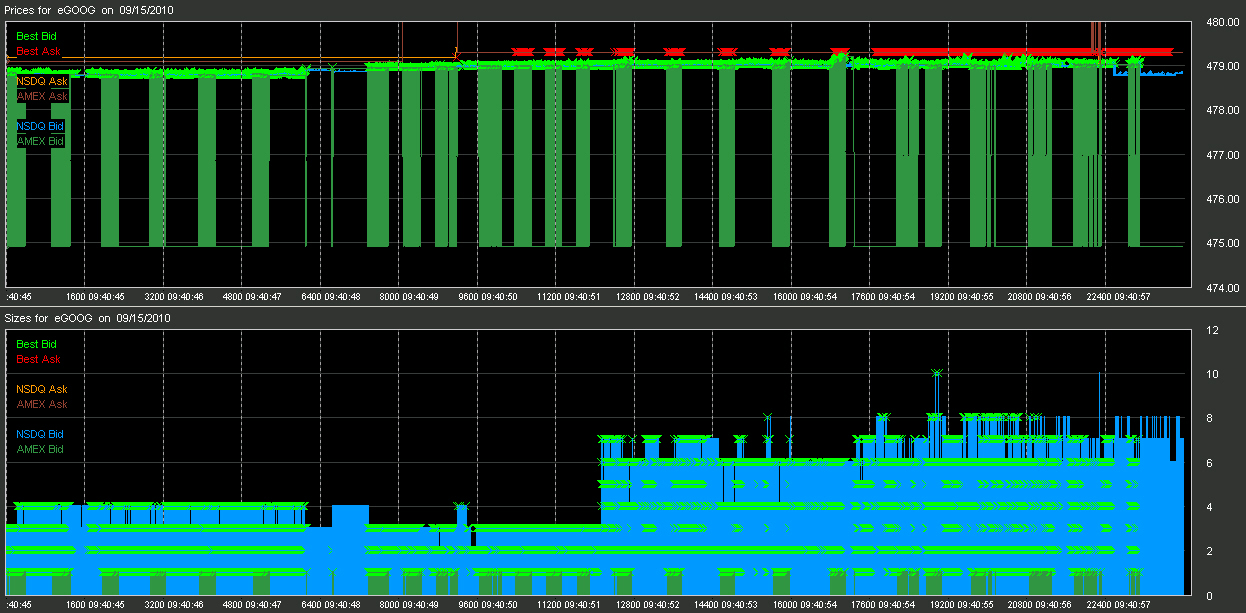
Task: Click the "Prices for eGOOG" chart title
Action: pos(88,9)
